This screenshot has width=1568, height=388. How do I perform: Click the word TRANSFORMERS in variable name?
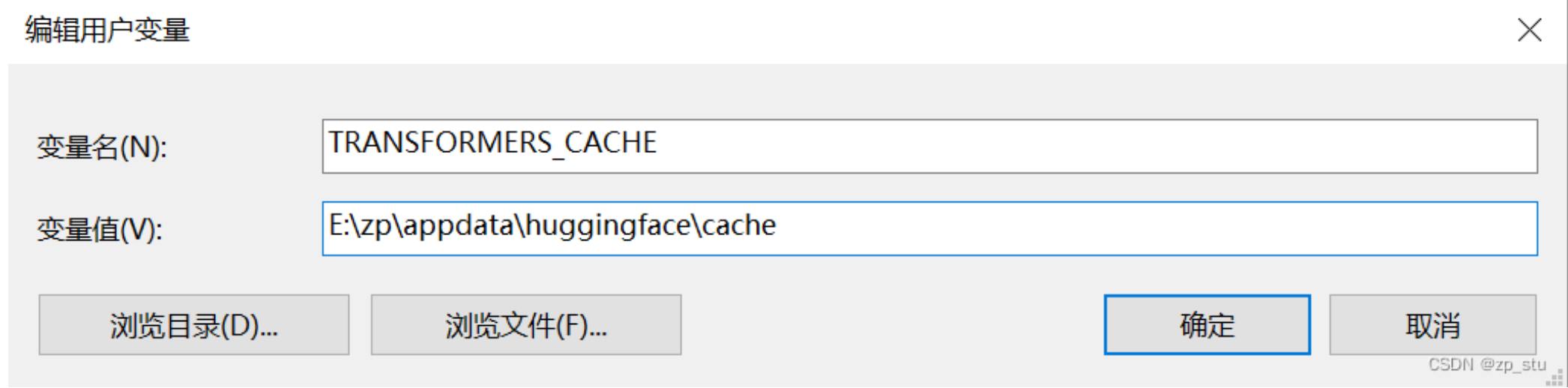click(440, 142)
